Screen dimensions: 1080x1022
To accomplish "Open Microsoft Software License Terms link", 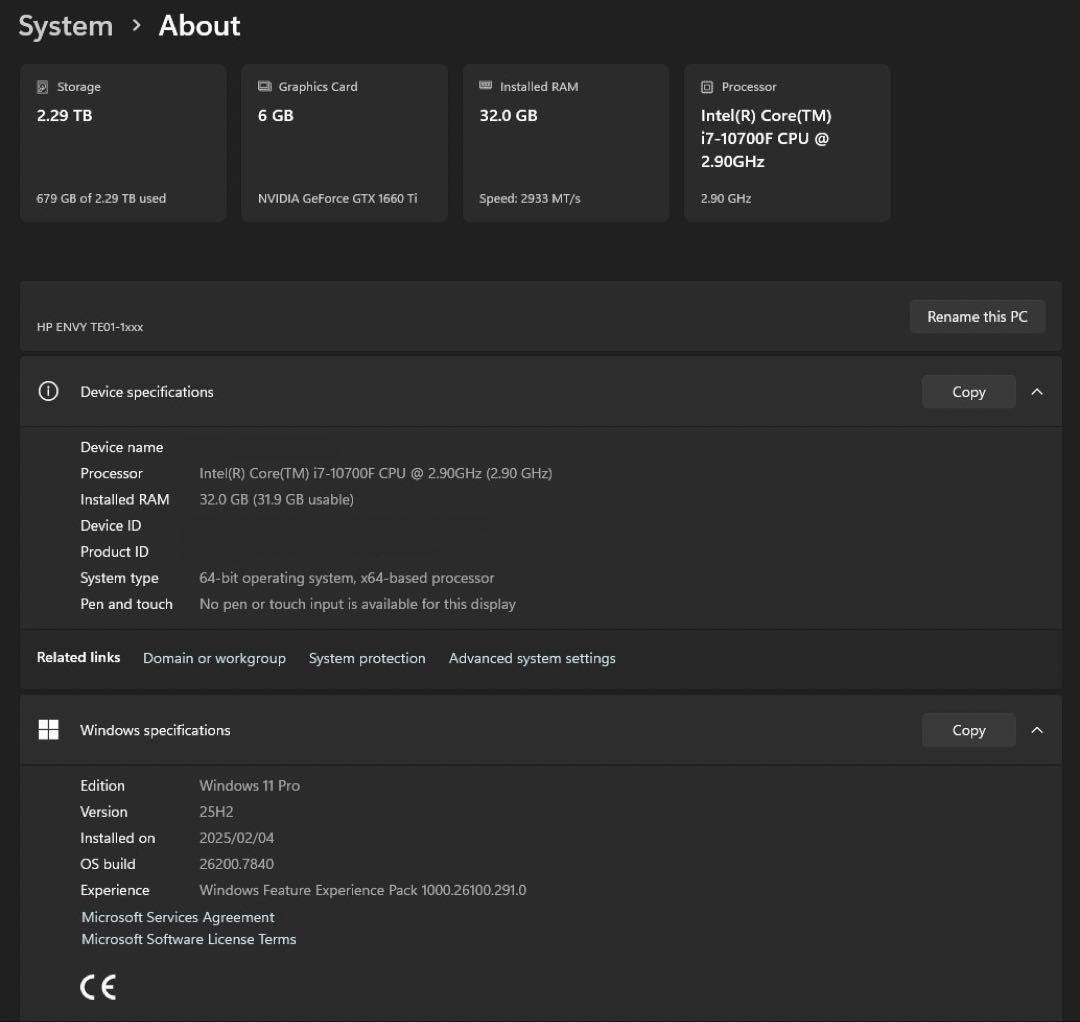I will [189, 939].
